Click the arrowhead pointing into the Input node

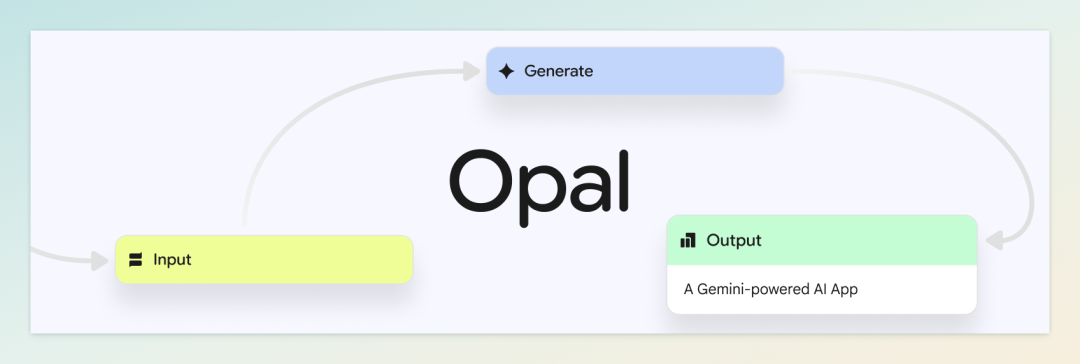[x=100, y=261]
